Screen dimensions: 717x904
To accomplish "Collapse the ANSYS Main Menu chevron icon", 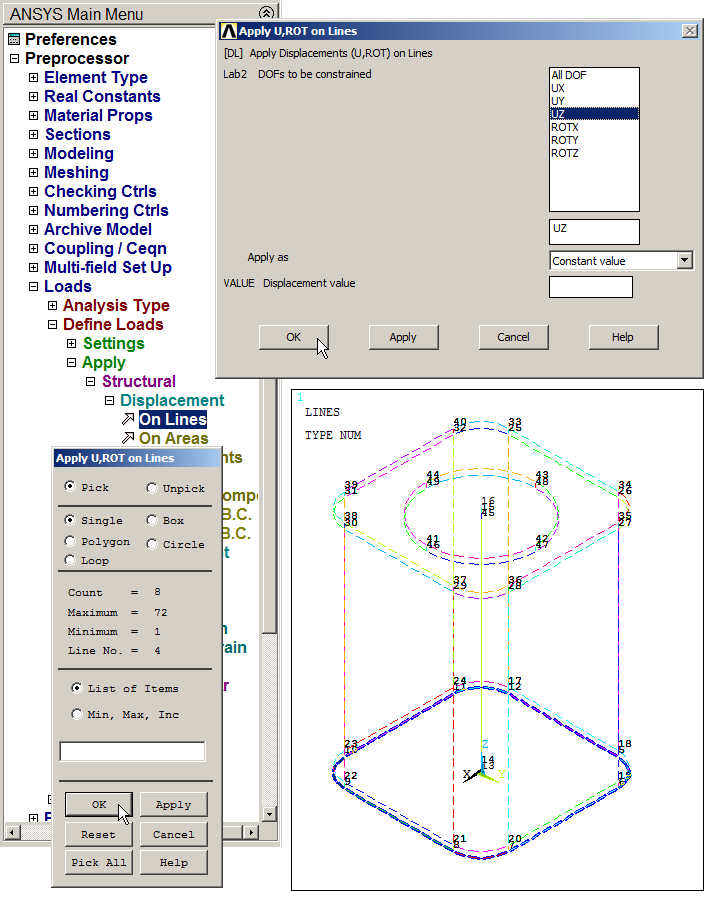I will click(266, 14).
